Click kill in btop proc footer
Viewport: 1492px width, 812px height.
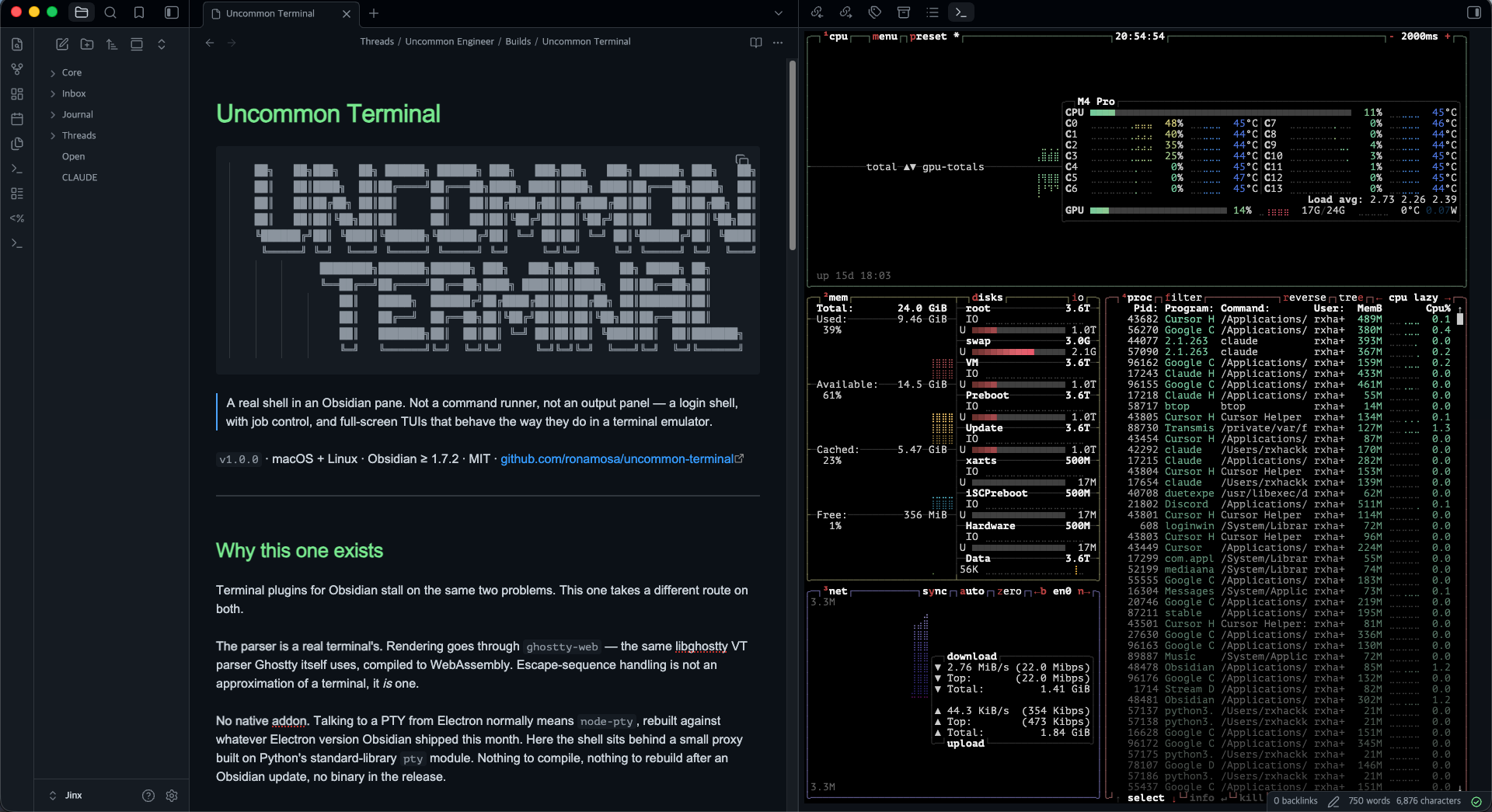click(x=1251, y=798)
